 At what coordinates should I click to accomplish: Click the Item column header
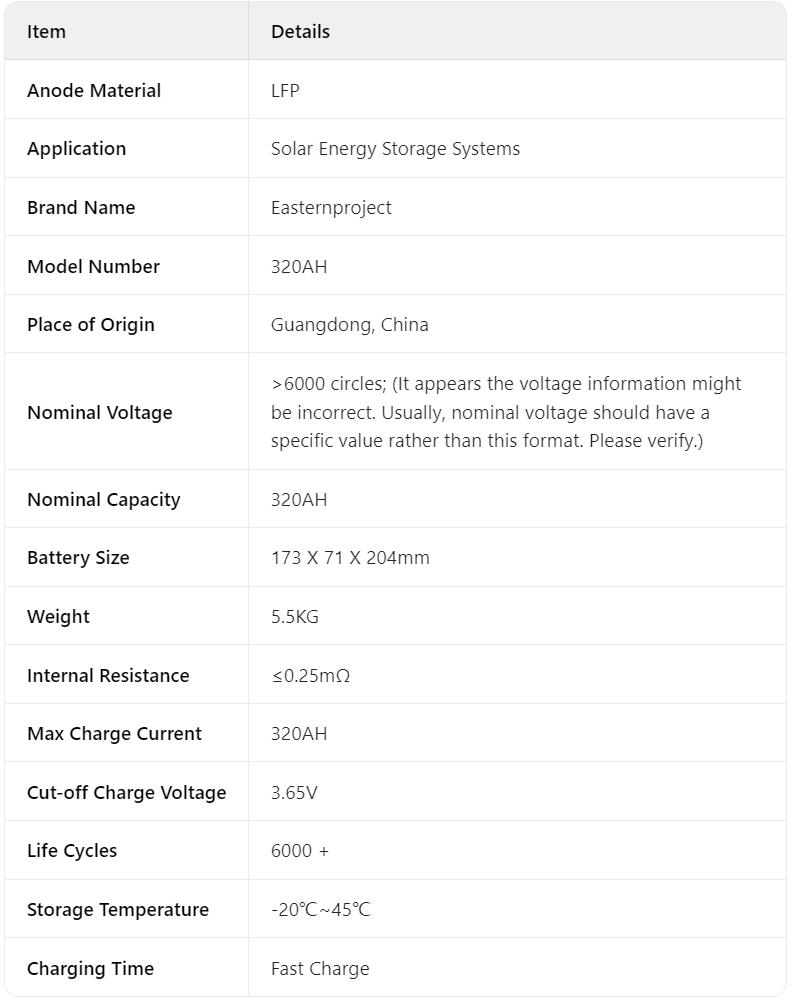coord(46,31)
